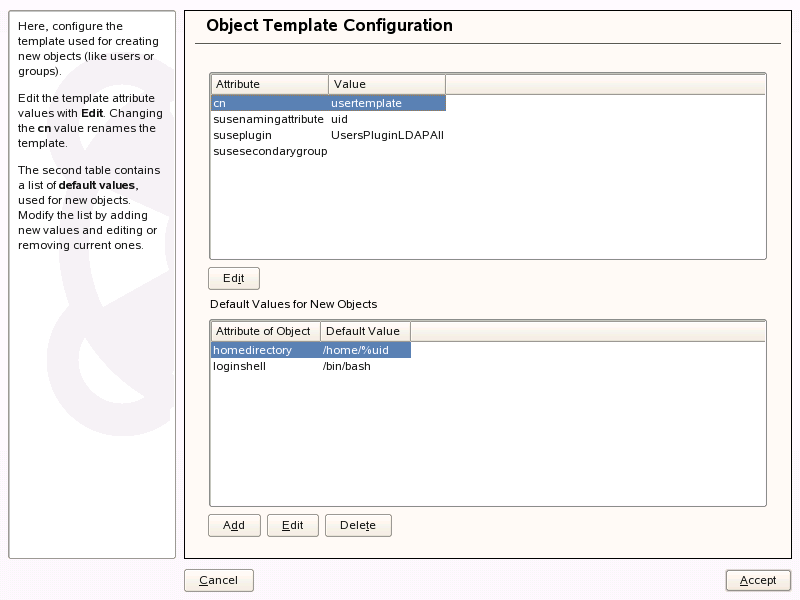800x600 pixels.
Task: Select the cn attribute row
Action: click(x=329, y=103)
